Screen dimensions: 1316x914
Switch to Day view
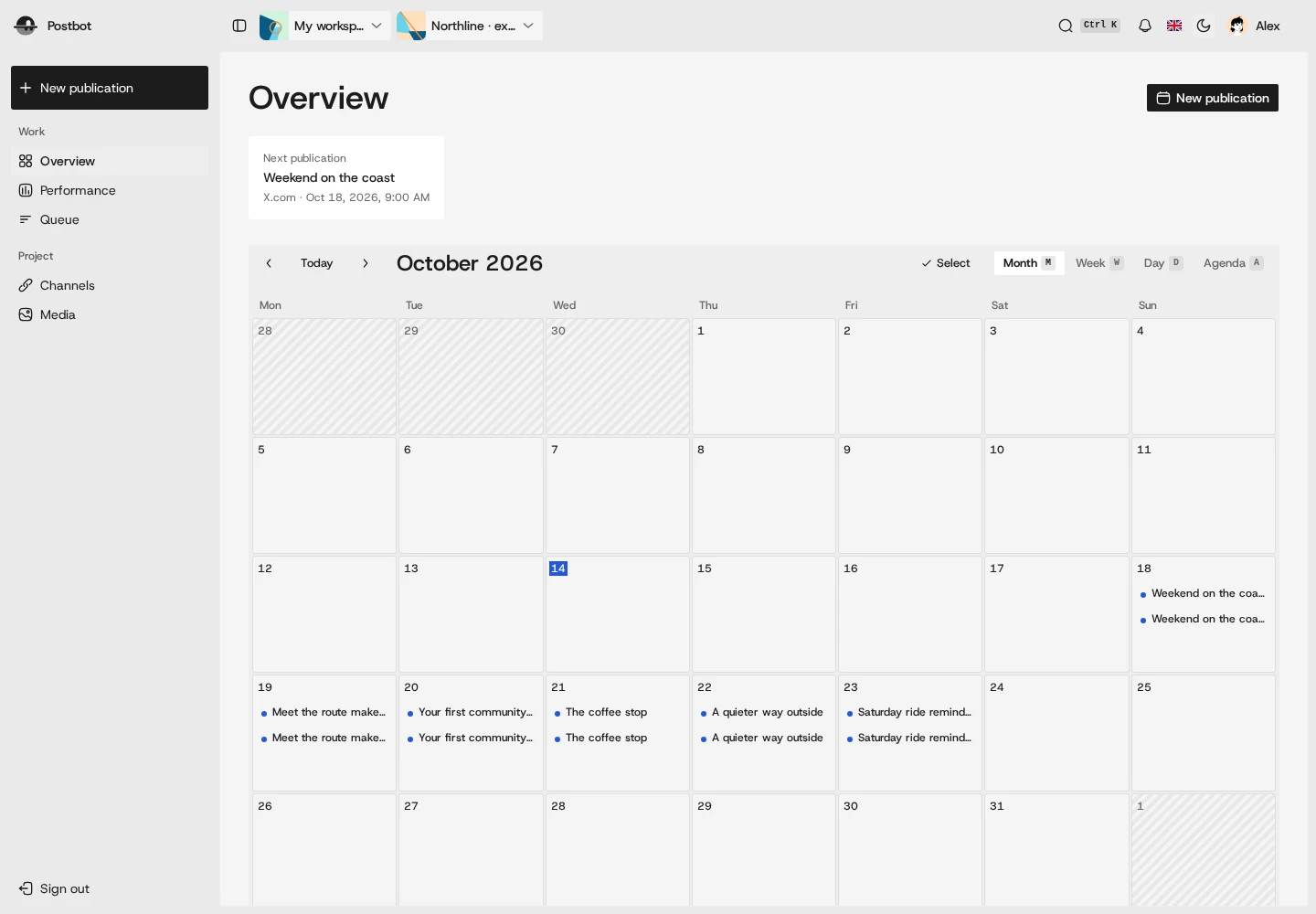(1163, 263)
